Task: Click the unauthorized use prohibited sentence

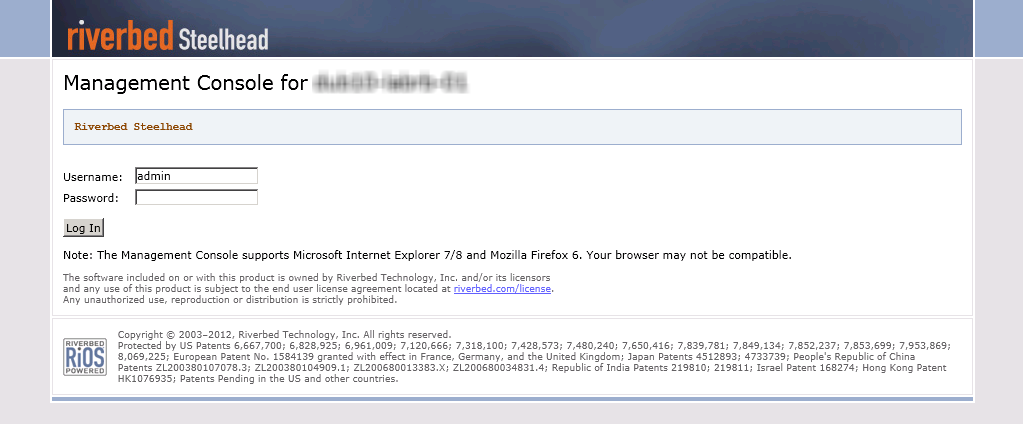Action: 230,300
